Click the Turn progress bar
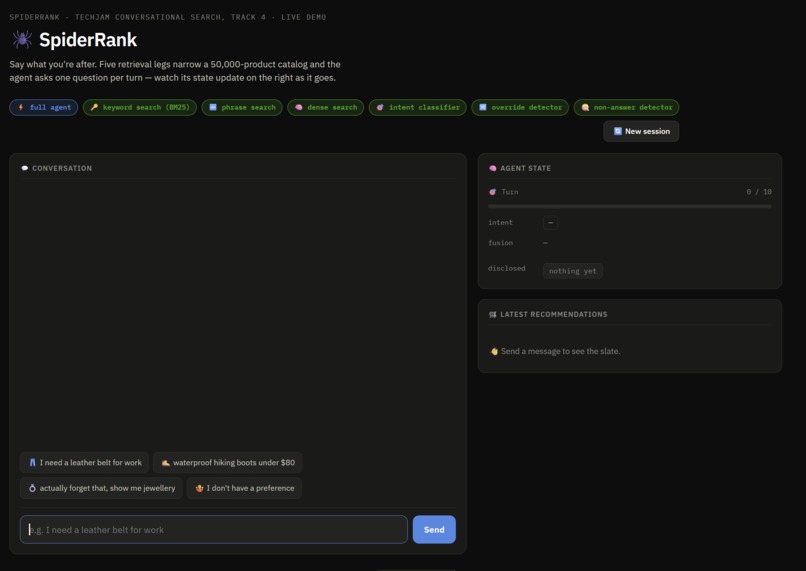The image size is (806, 571). 630,207
